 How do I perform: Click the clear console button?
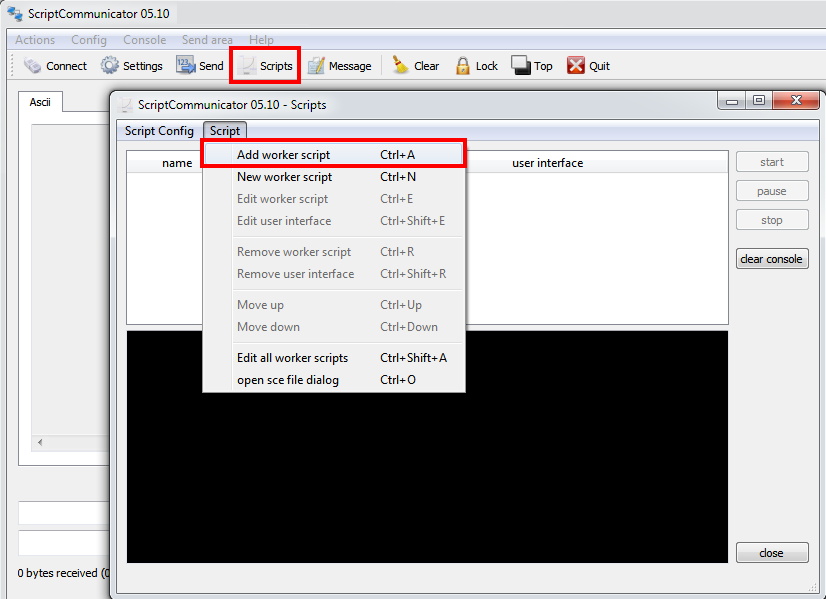click(772, 259)
